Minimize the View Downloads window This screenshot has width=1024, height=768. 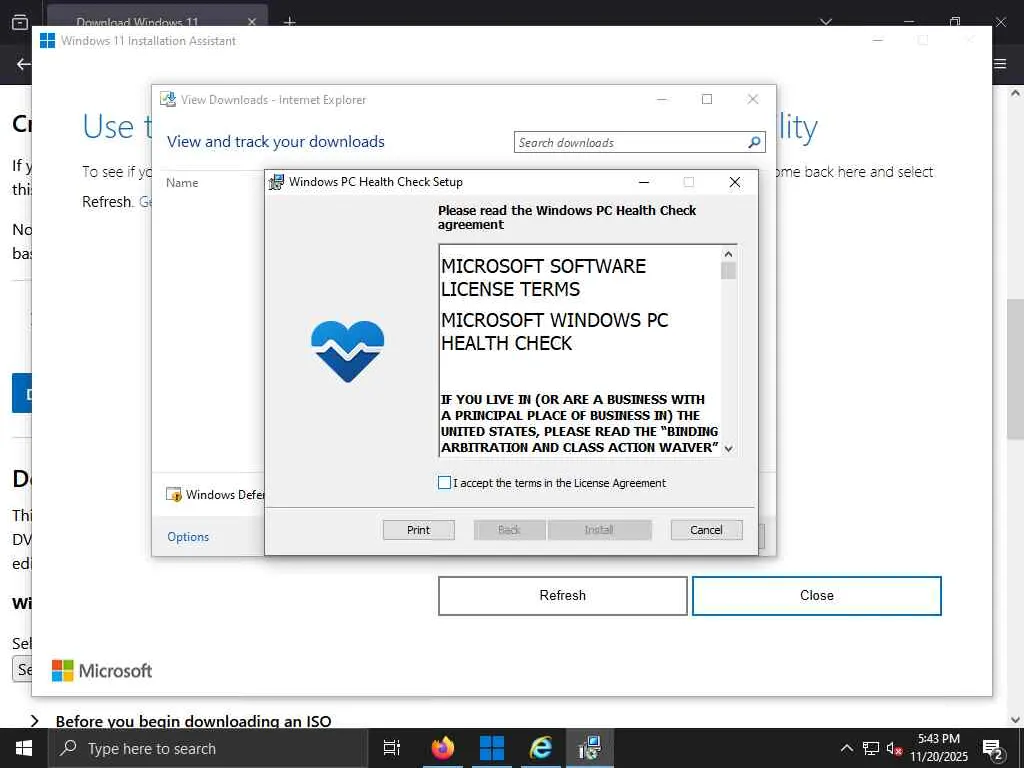(662, 99)
